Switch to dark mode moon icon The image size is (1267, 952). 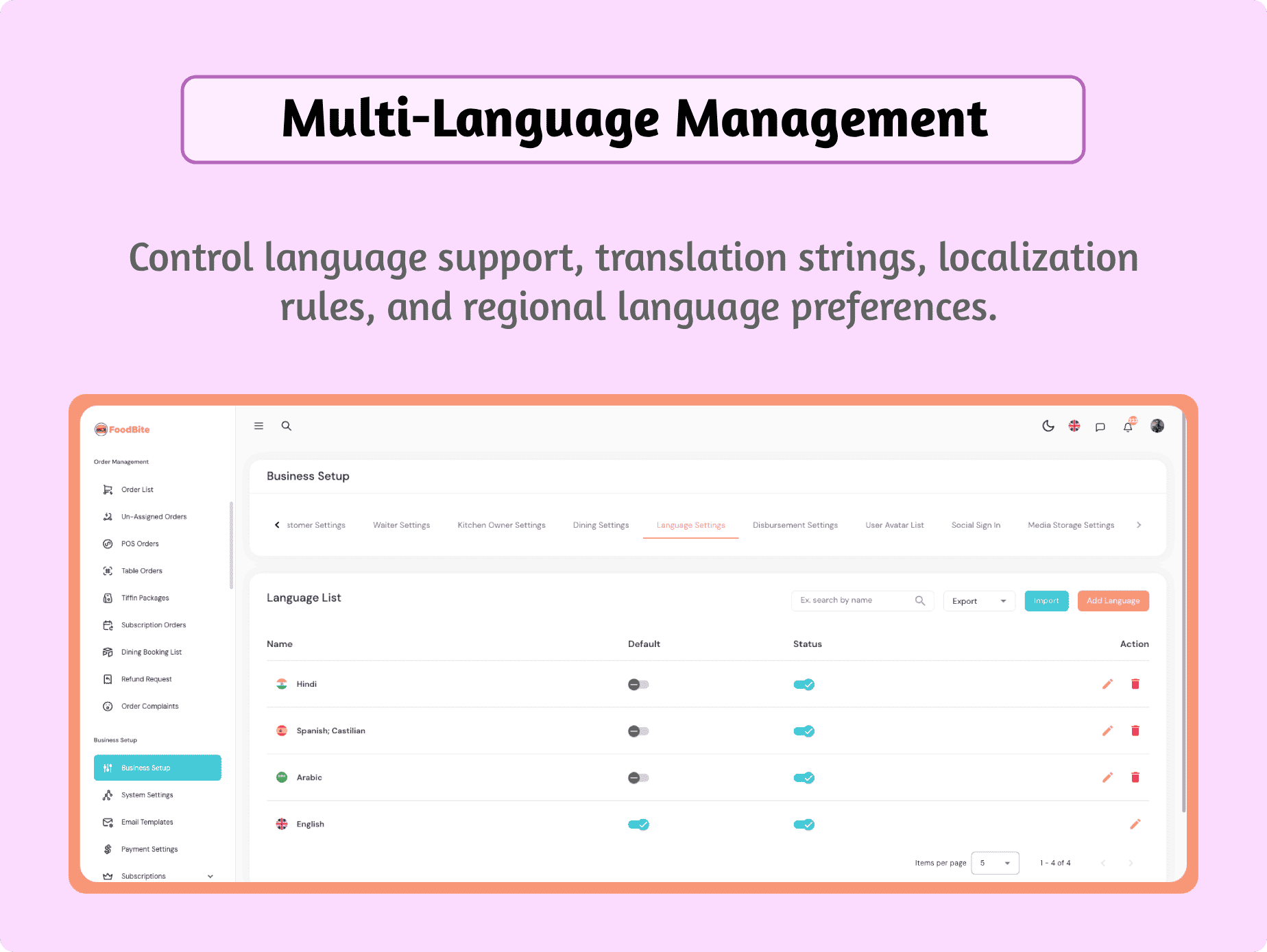(1048, 426)
